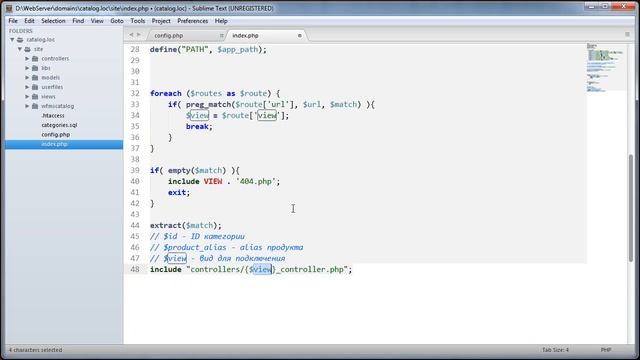Expand the wfmscatalog folder
640x360 pixels.
[27, 106]
